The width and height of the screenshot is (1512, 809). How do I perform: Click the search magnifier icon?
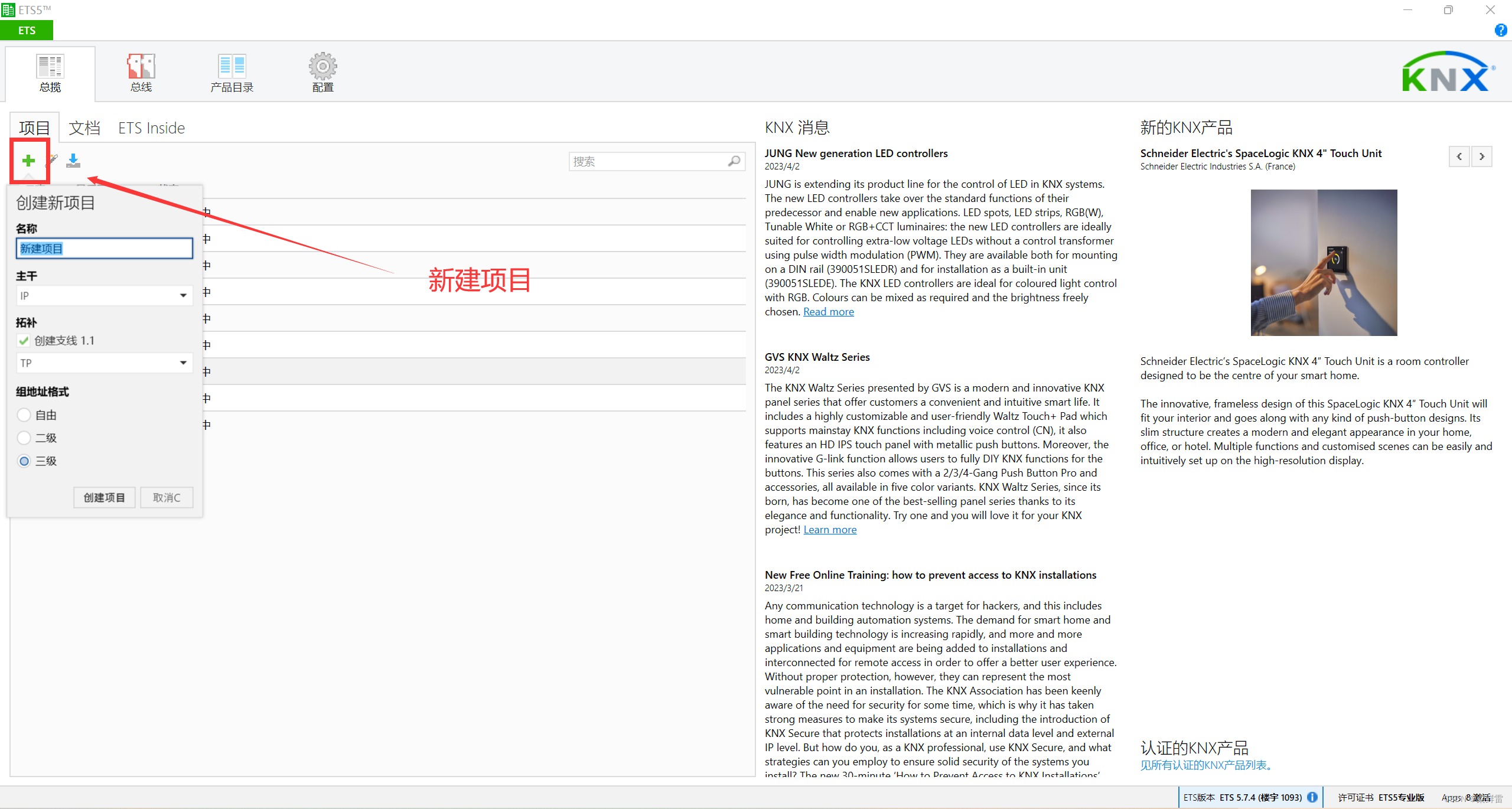(734, 161)
